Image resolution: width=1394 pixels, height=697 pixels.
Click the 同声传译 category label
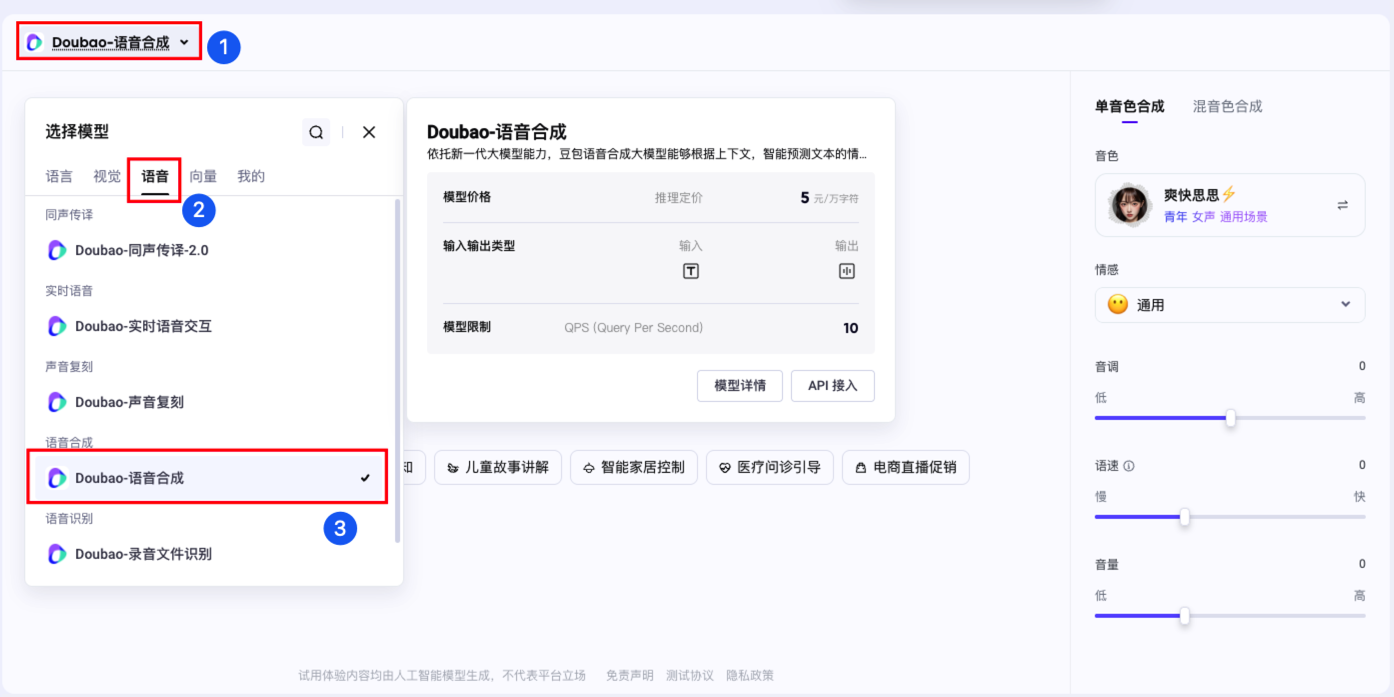point(69,215)
